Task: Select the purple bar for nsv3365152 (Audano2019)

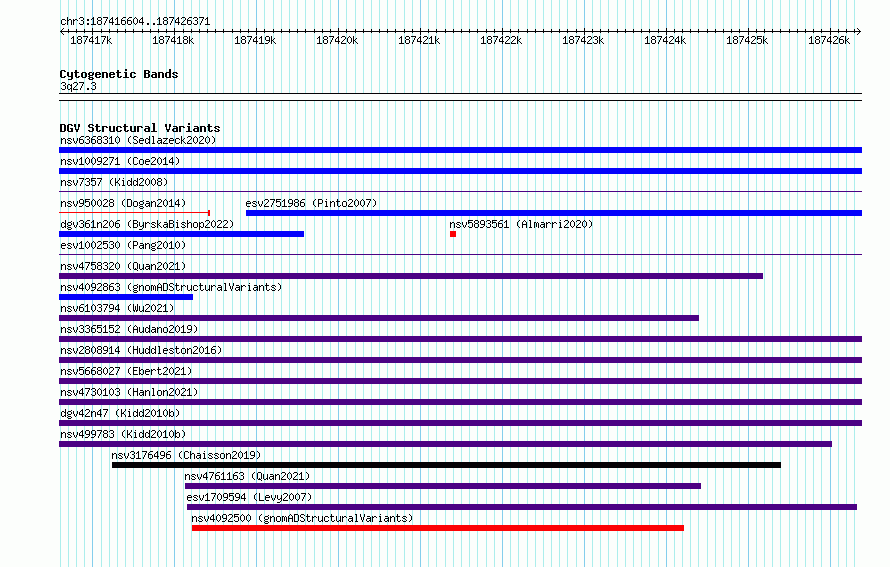Action: [x=460, y=339]
